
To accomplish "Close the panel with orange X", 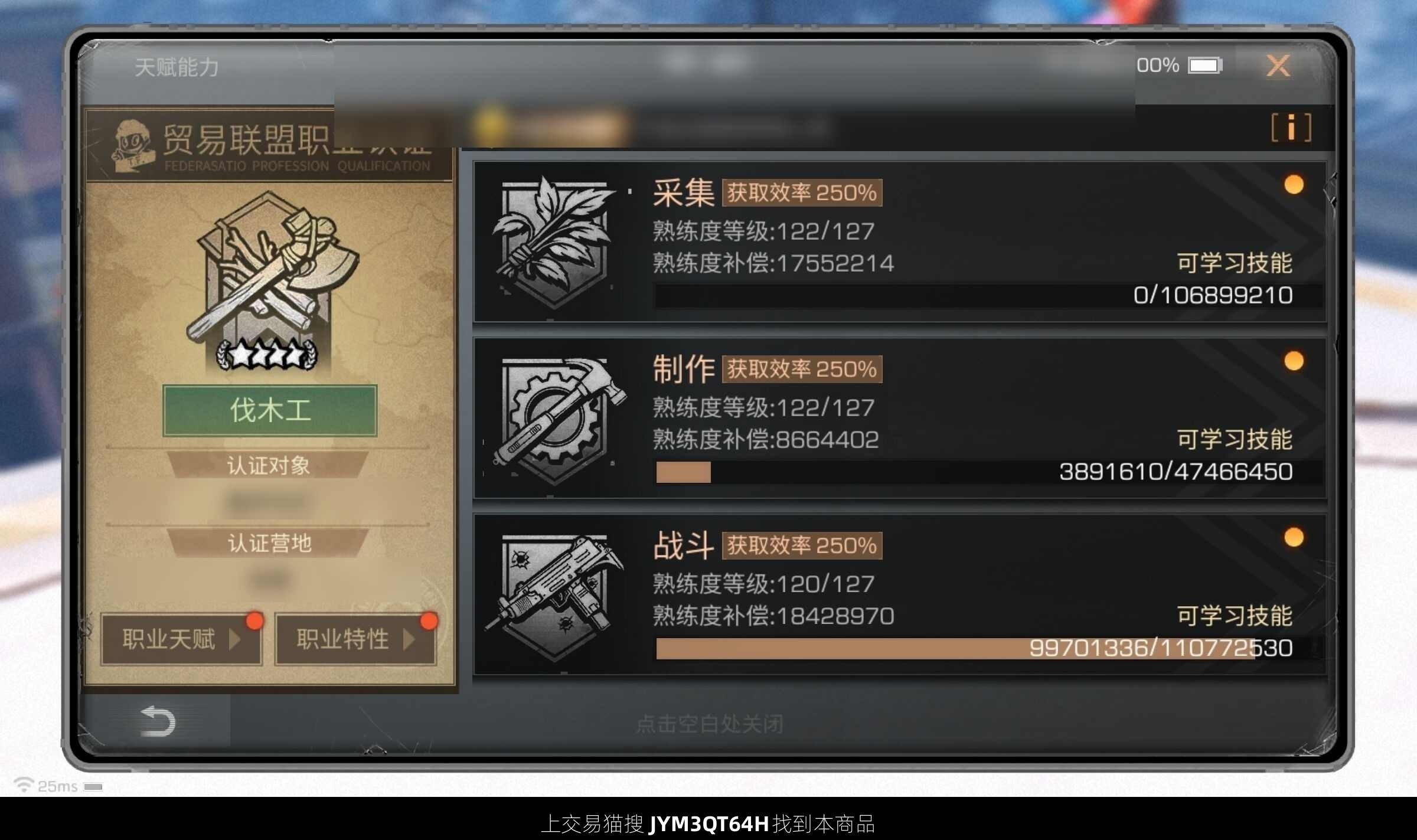I will [1278, 66].
